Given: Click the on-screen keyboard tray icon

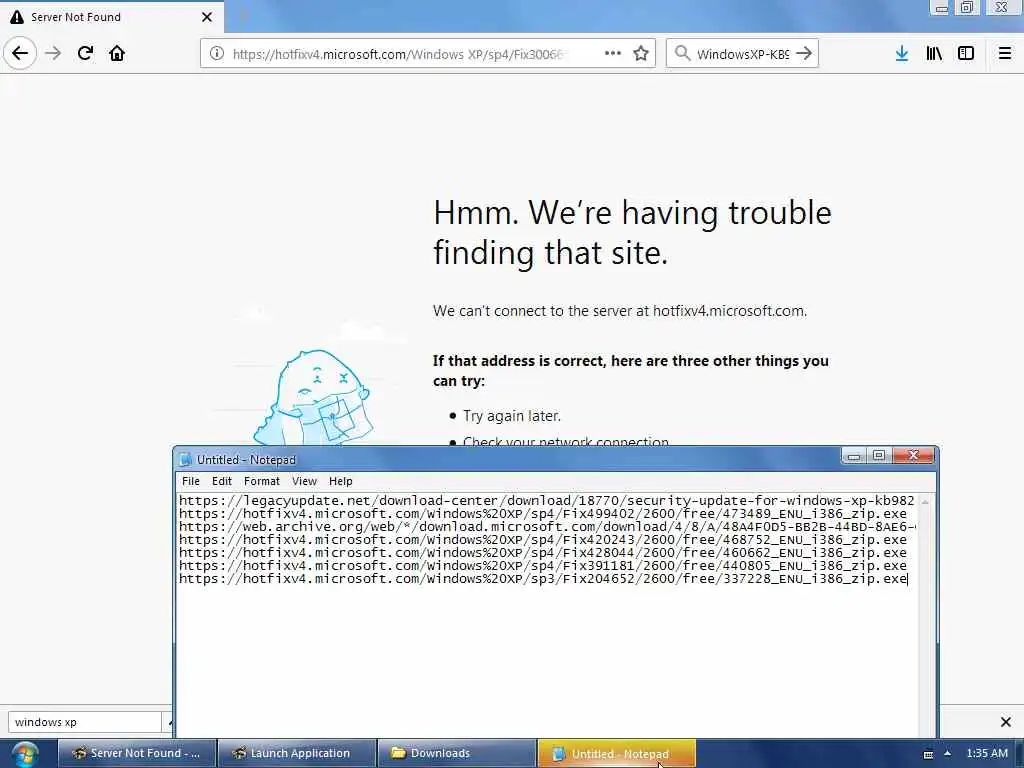Looking at the screenshot, I should (928, 754).
